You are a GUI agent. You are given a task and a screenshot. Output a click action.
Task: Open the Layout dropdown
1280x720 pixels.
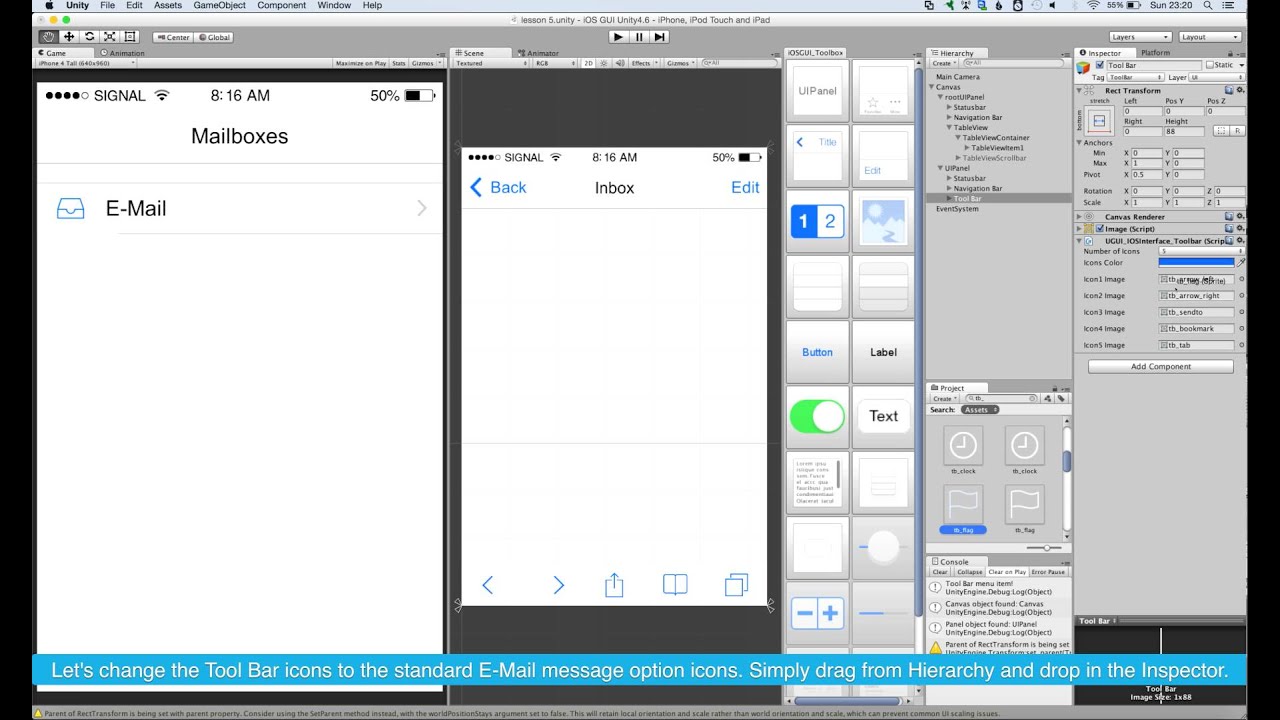coord(1210,37)
